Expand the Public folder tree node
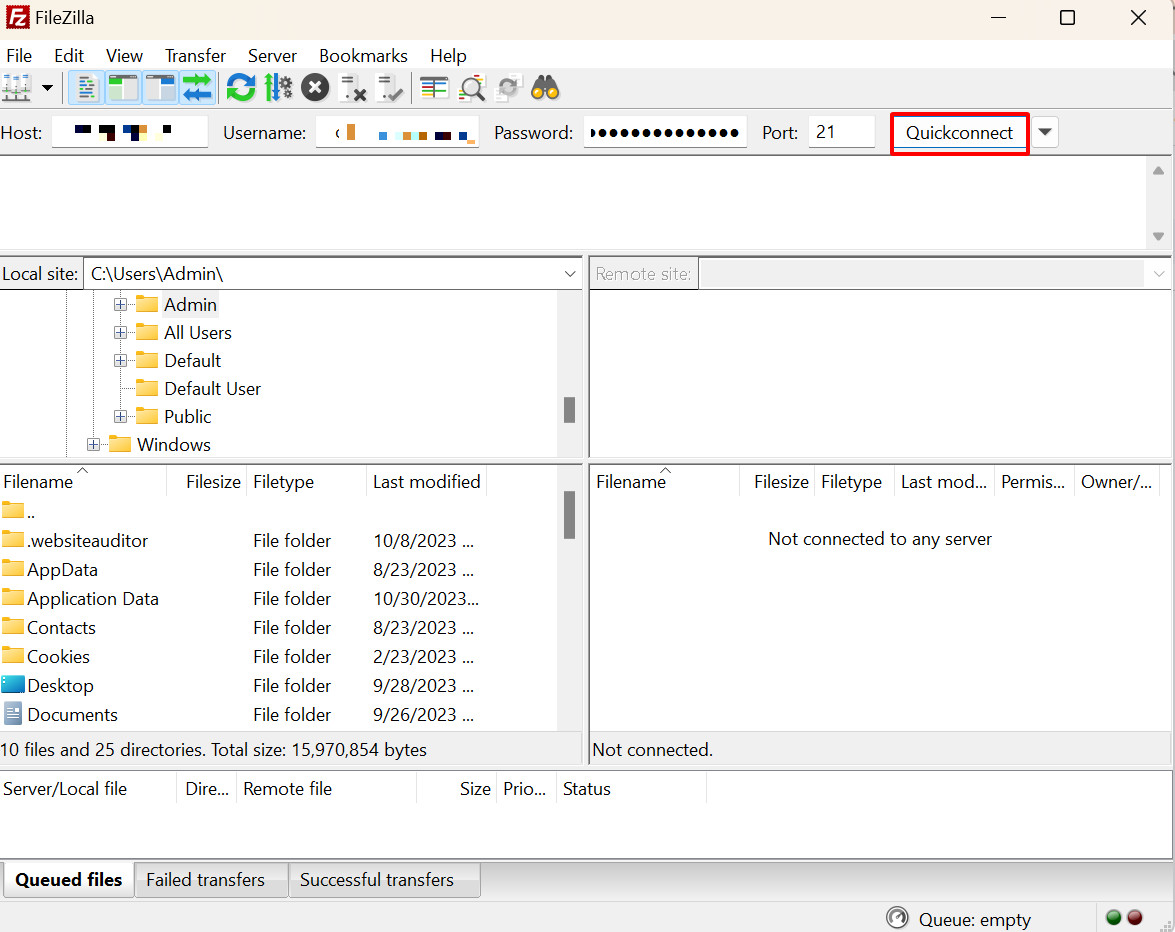This screenshot has width=1175, height=932. [x=120, y=417]
